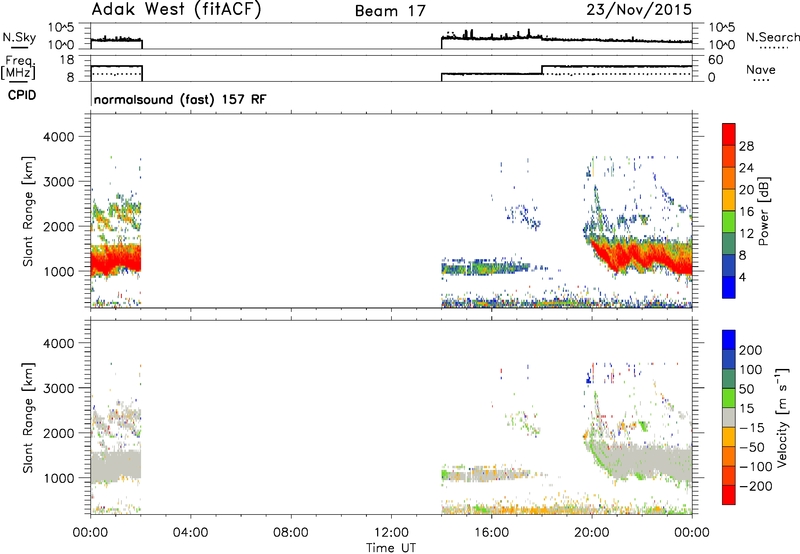Click the power panel 'Slant Range [km]' label

pos(27,211)
